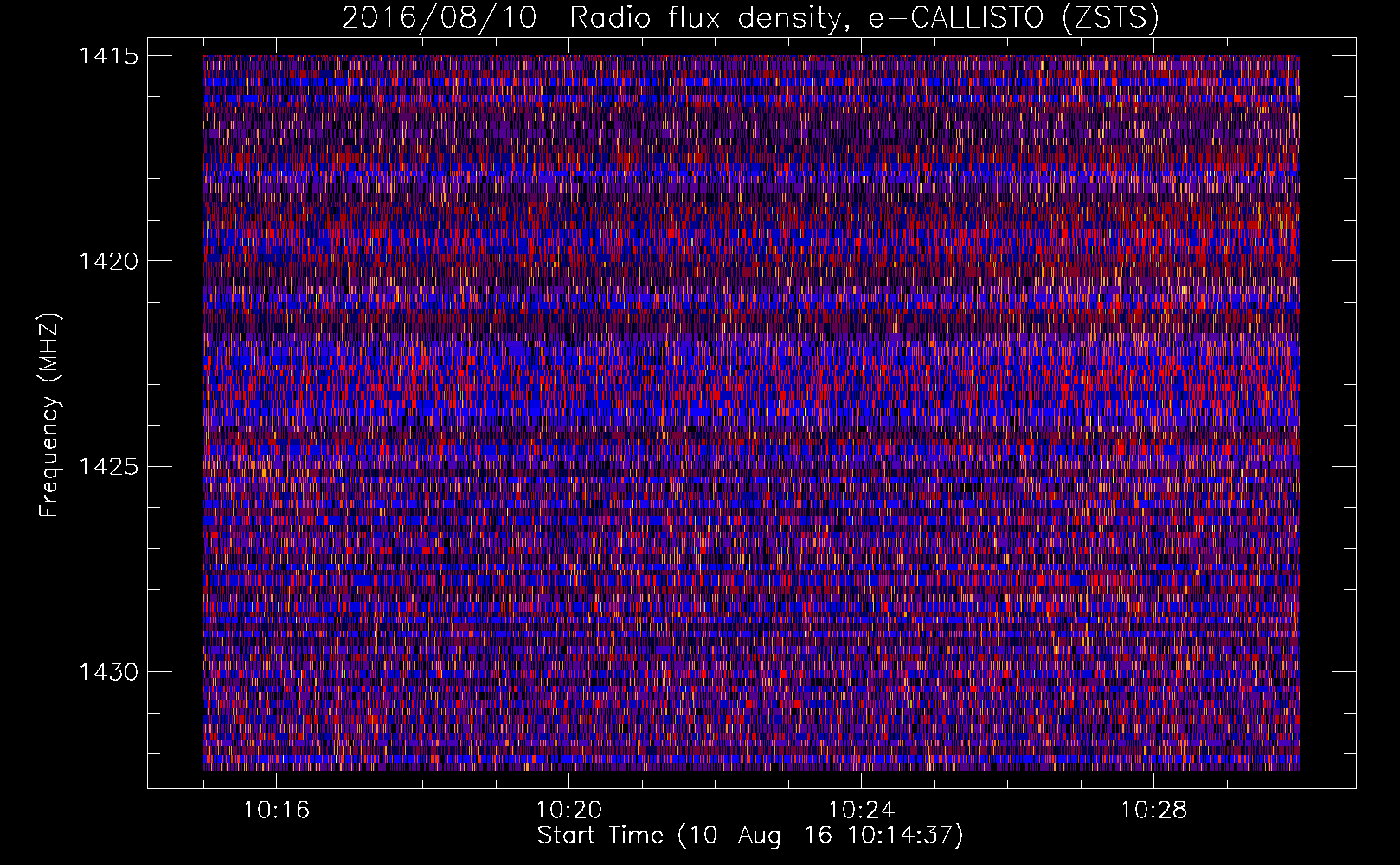The image size is (1400, 865).
Task: Click the frequency label 1430
Action: (108, 672)
